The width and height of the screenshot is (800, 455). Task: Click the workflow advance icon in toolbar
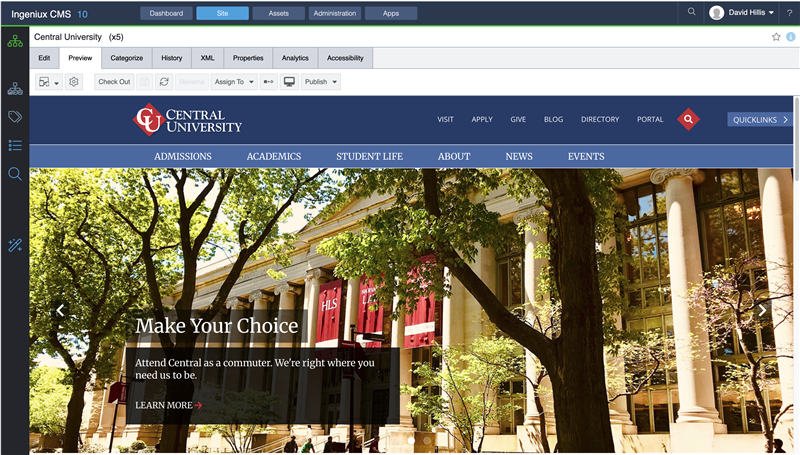coord(268,82)
